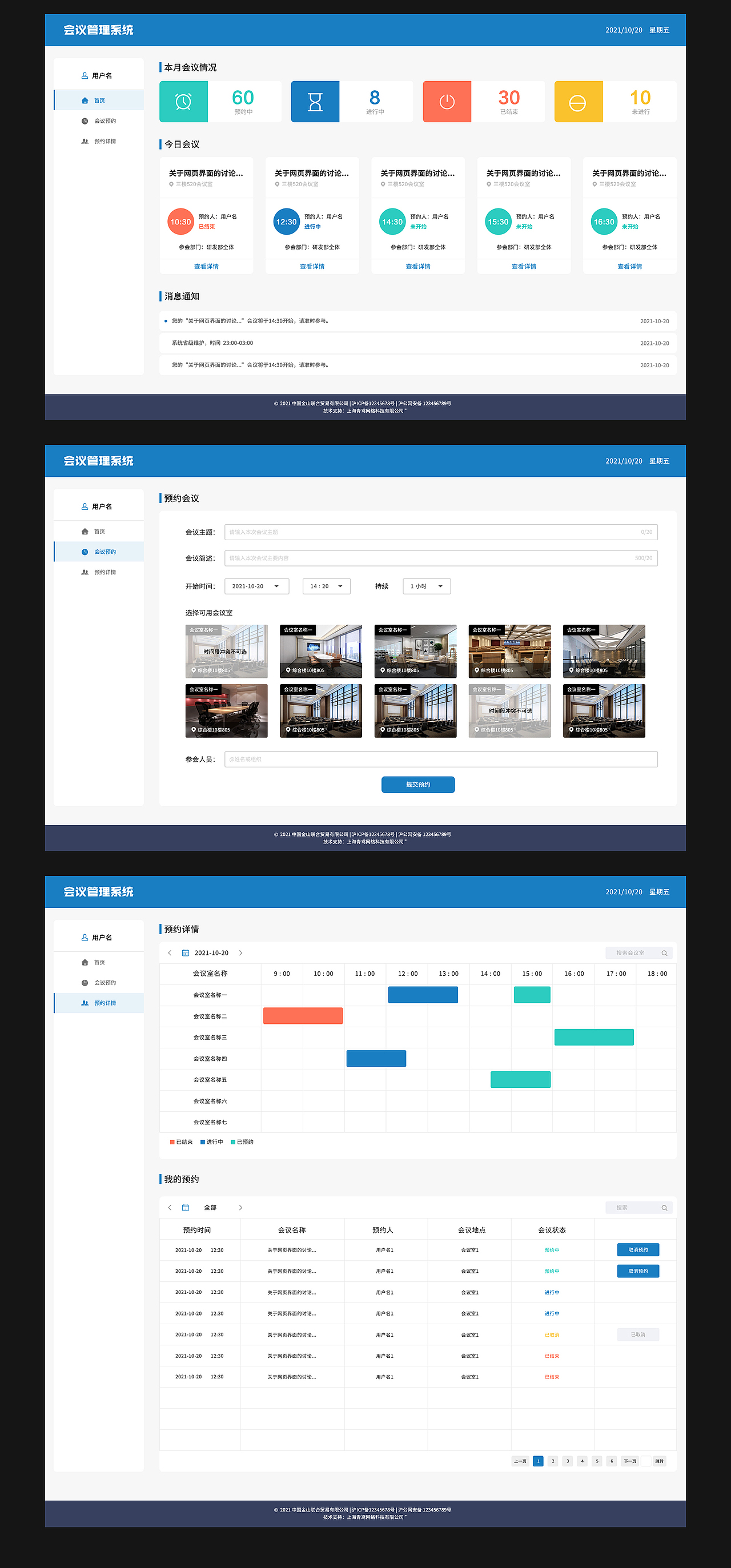The image size is (731, 1568).
Task: Click the orange 已结束 legend swatch
Action: click(172, 1142)
